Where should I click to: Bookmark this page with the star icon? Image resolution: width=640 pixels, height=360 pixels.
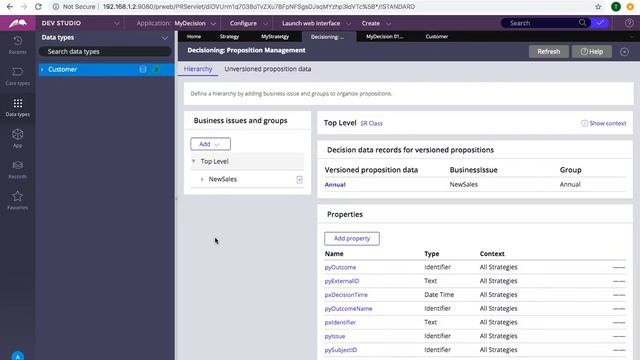click(x=598, y=7)
